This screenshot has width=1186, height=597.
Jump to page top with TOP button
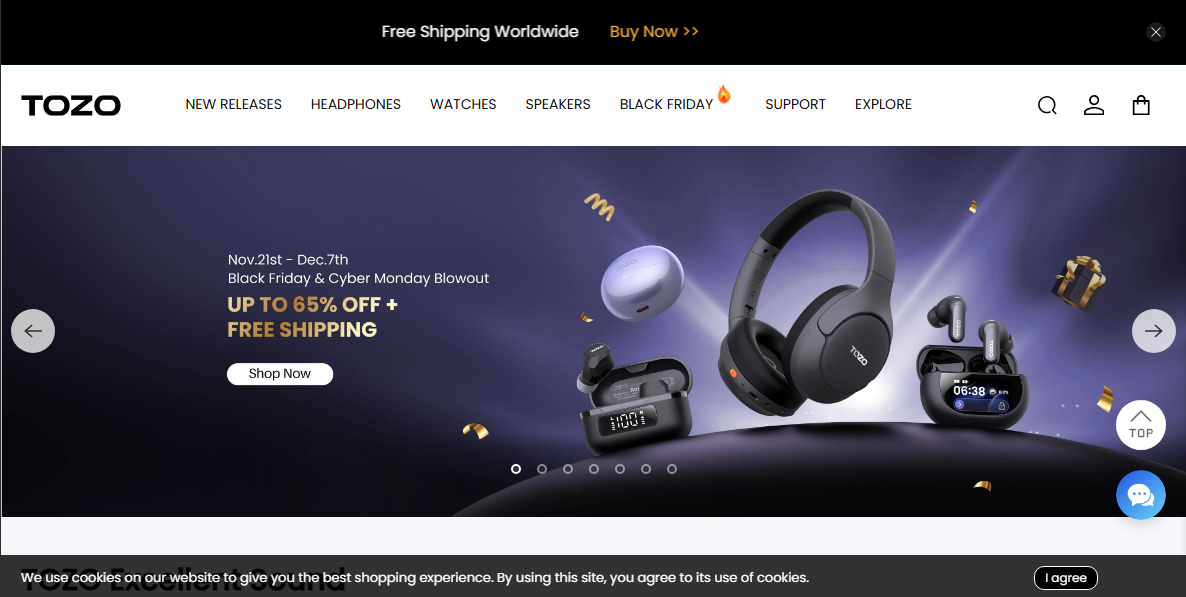[x=1141, y=425]
